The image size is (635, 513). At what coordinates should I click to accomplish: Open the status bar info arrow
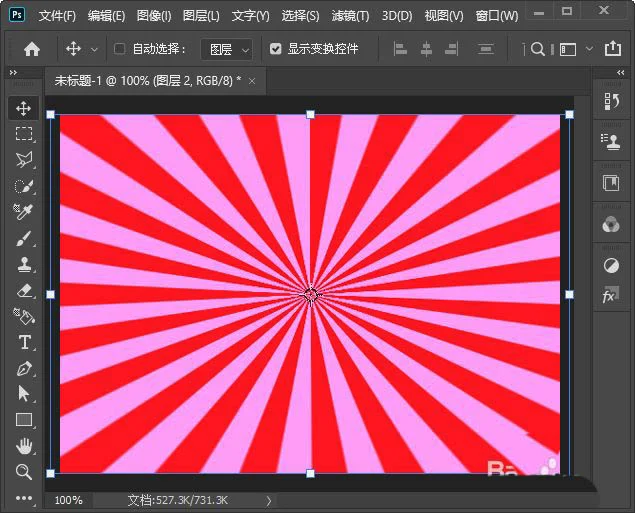click(x=268, y=501)
